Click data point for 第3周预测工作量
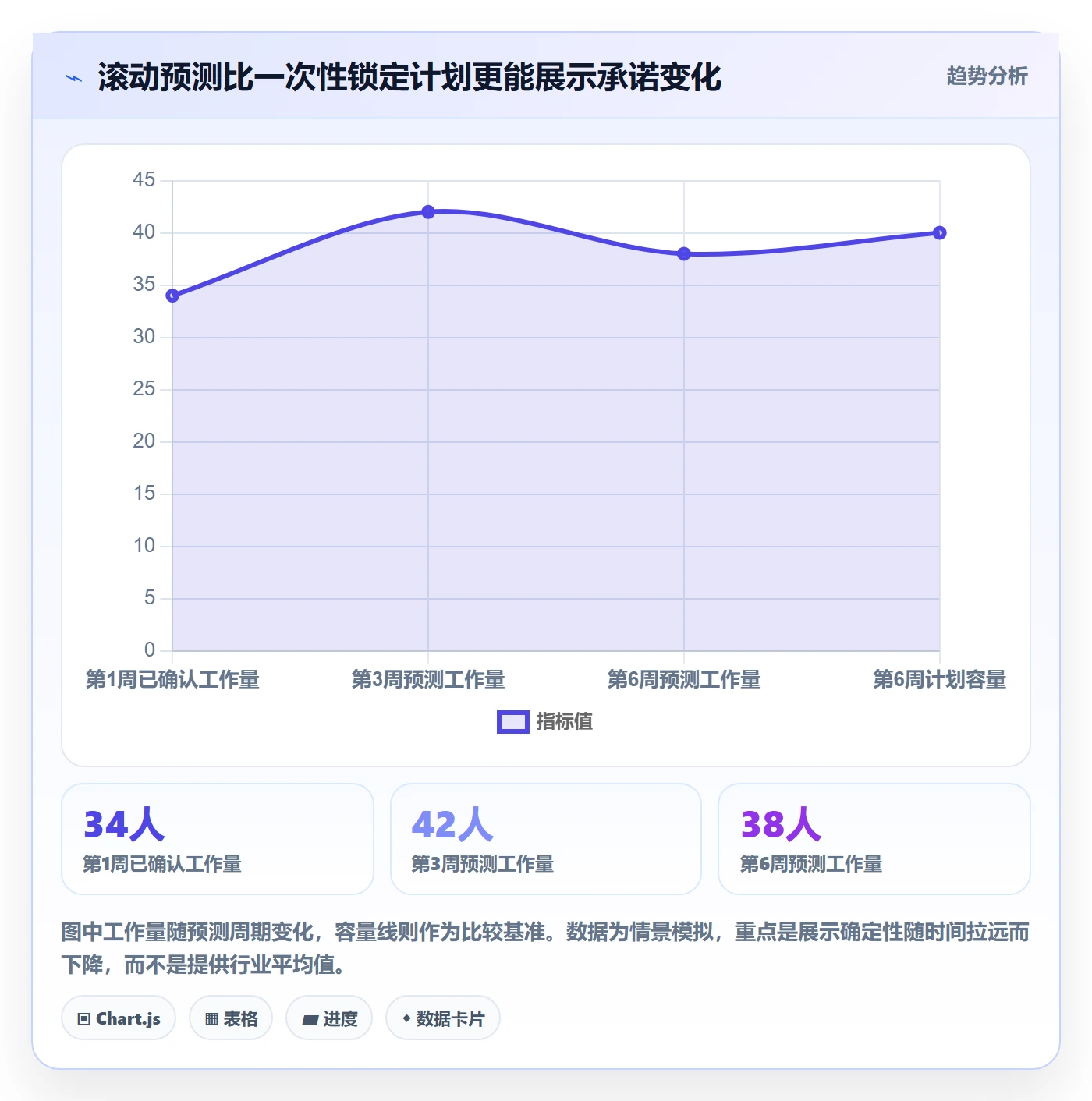The width and height of the screenshot is (1092, 1101). 428,212
